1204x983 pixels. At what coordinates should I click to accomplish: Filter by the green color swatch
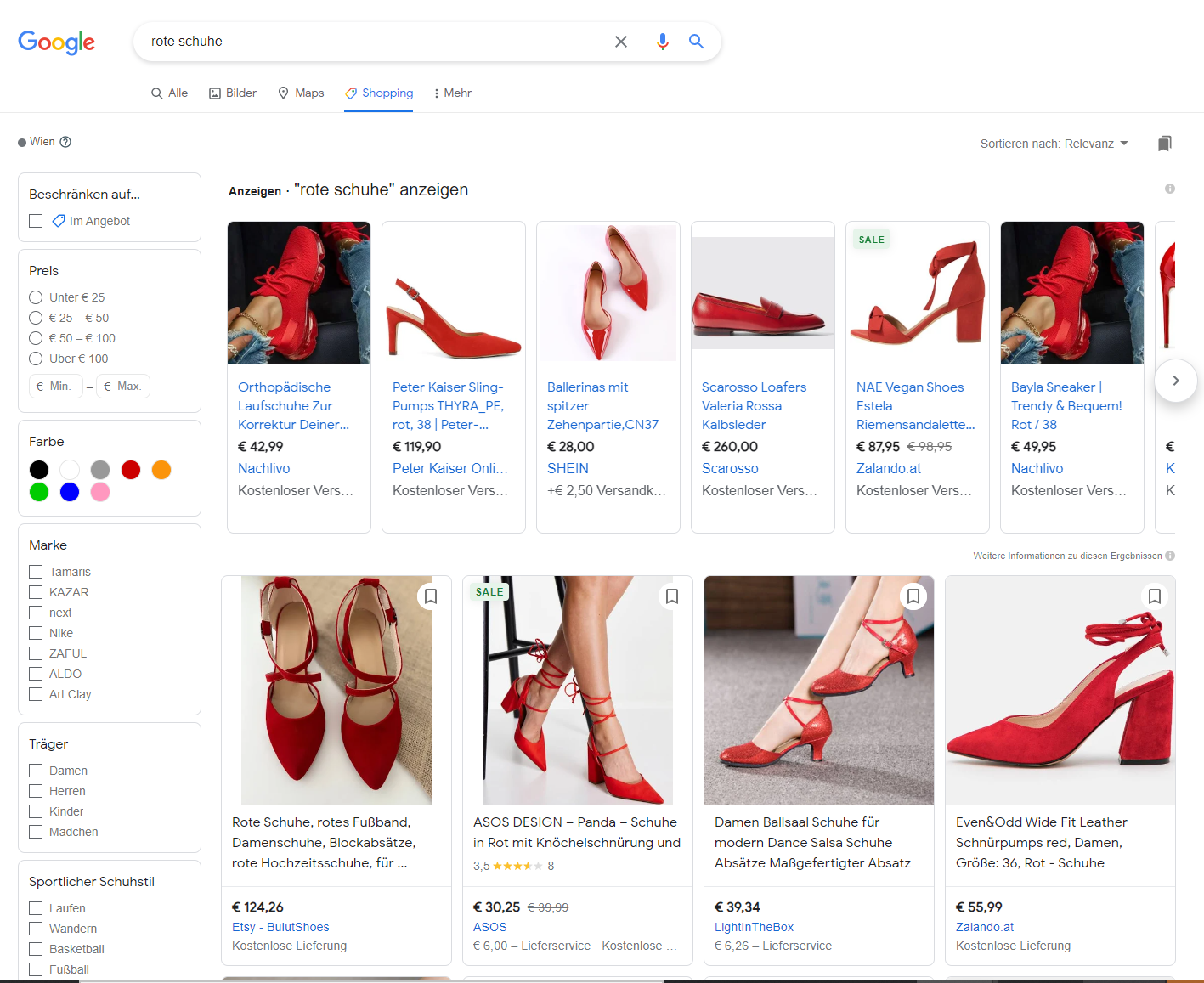[39, 492]
